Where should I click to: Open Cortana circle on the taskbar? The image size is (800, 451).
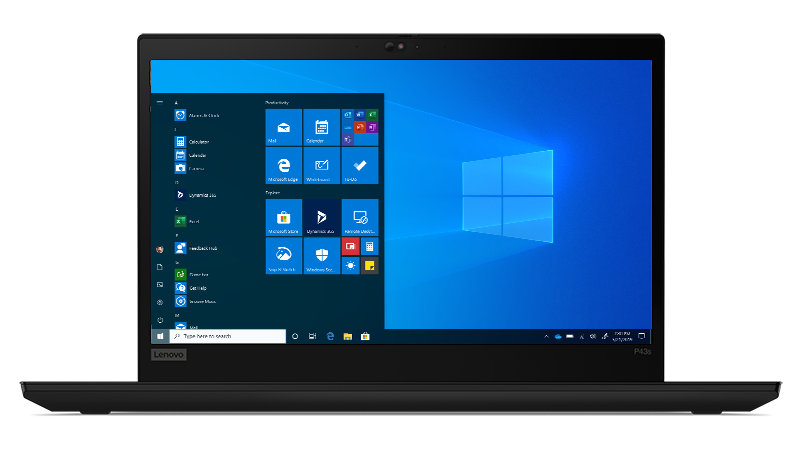coord(295,336)
